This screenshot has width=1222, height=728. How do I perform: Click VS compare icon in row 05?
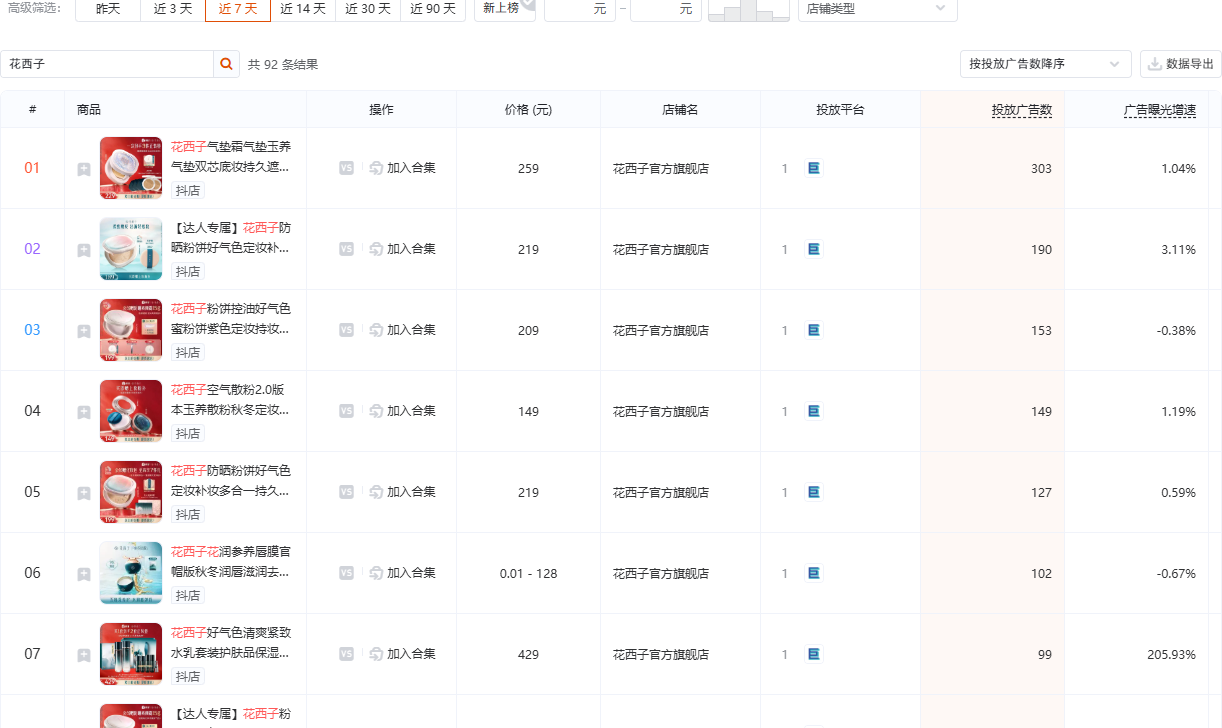346,492
